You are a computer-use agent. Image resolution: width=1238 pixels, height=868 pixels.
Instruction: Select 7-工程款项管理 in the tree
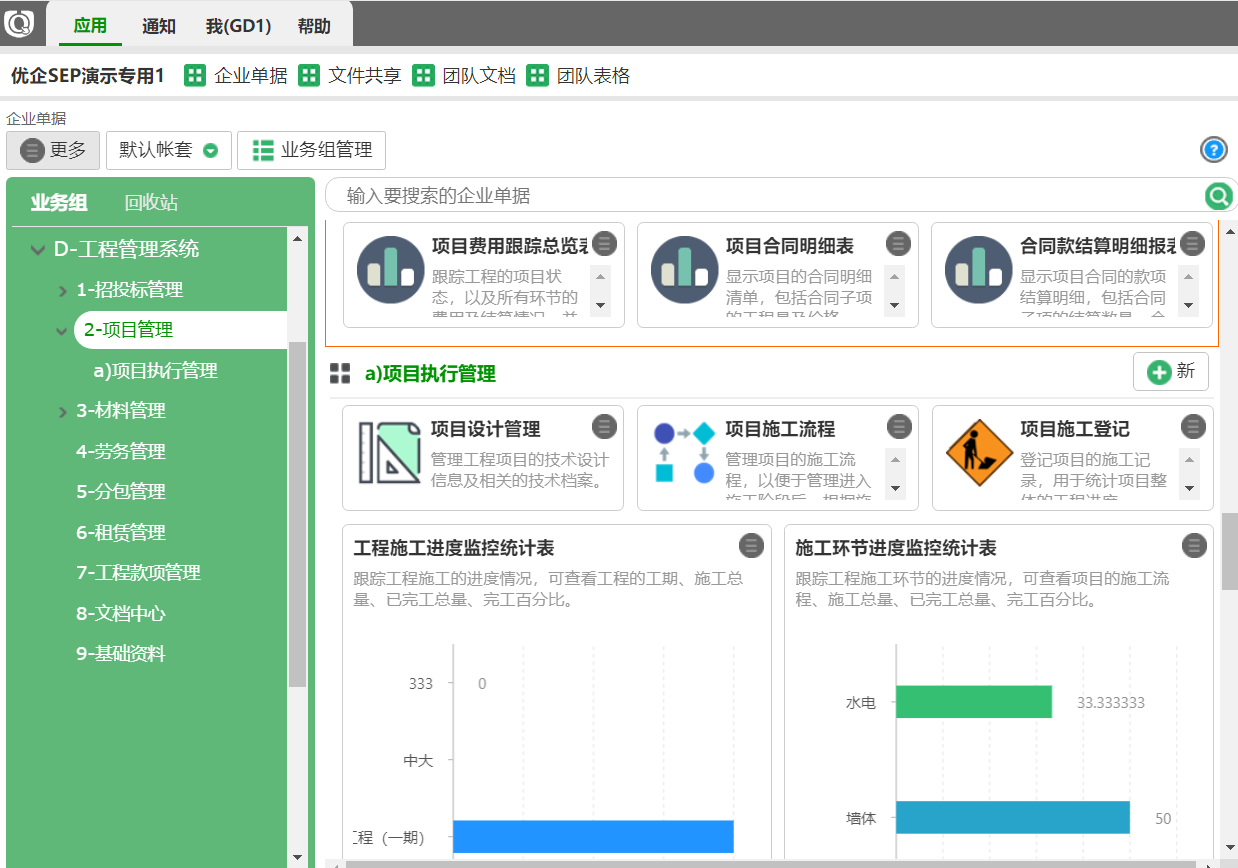(139, 573)
